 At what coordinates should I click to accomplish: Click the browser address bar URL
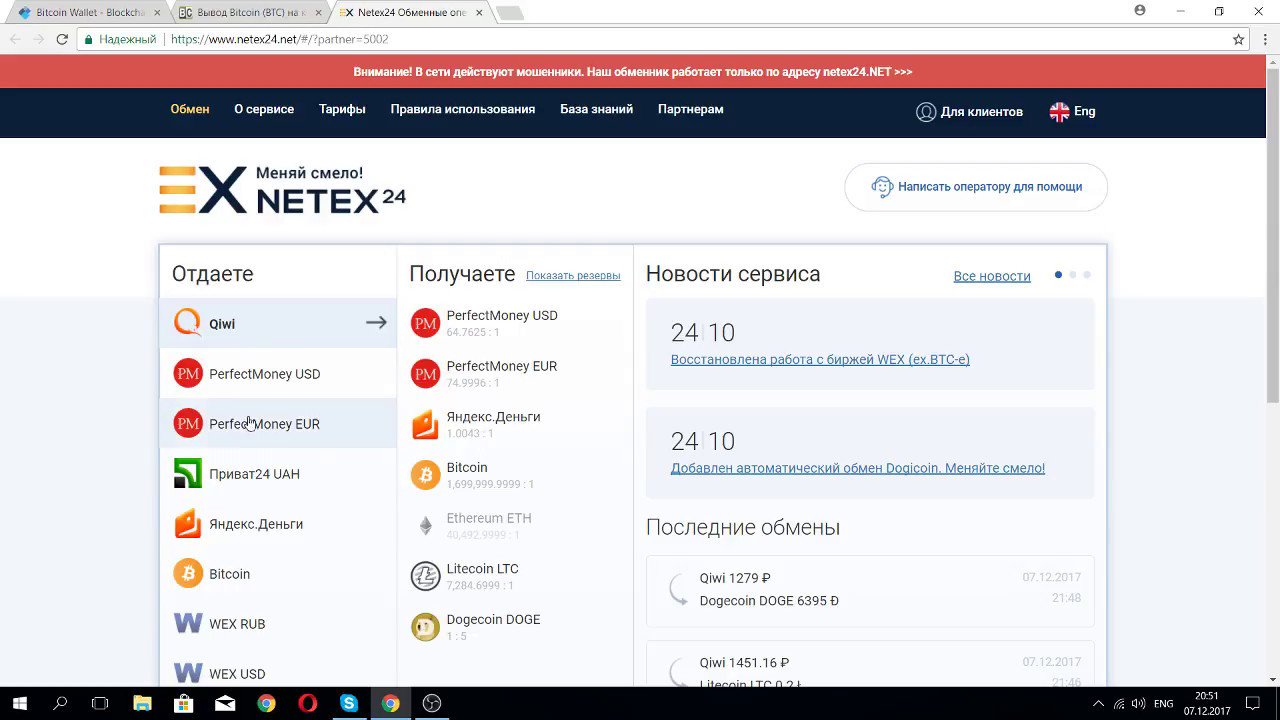(x=279, y=39)
